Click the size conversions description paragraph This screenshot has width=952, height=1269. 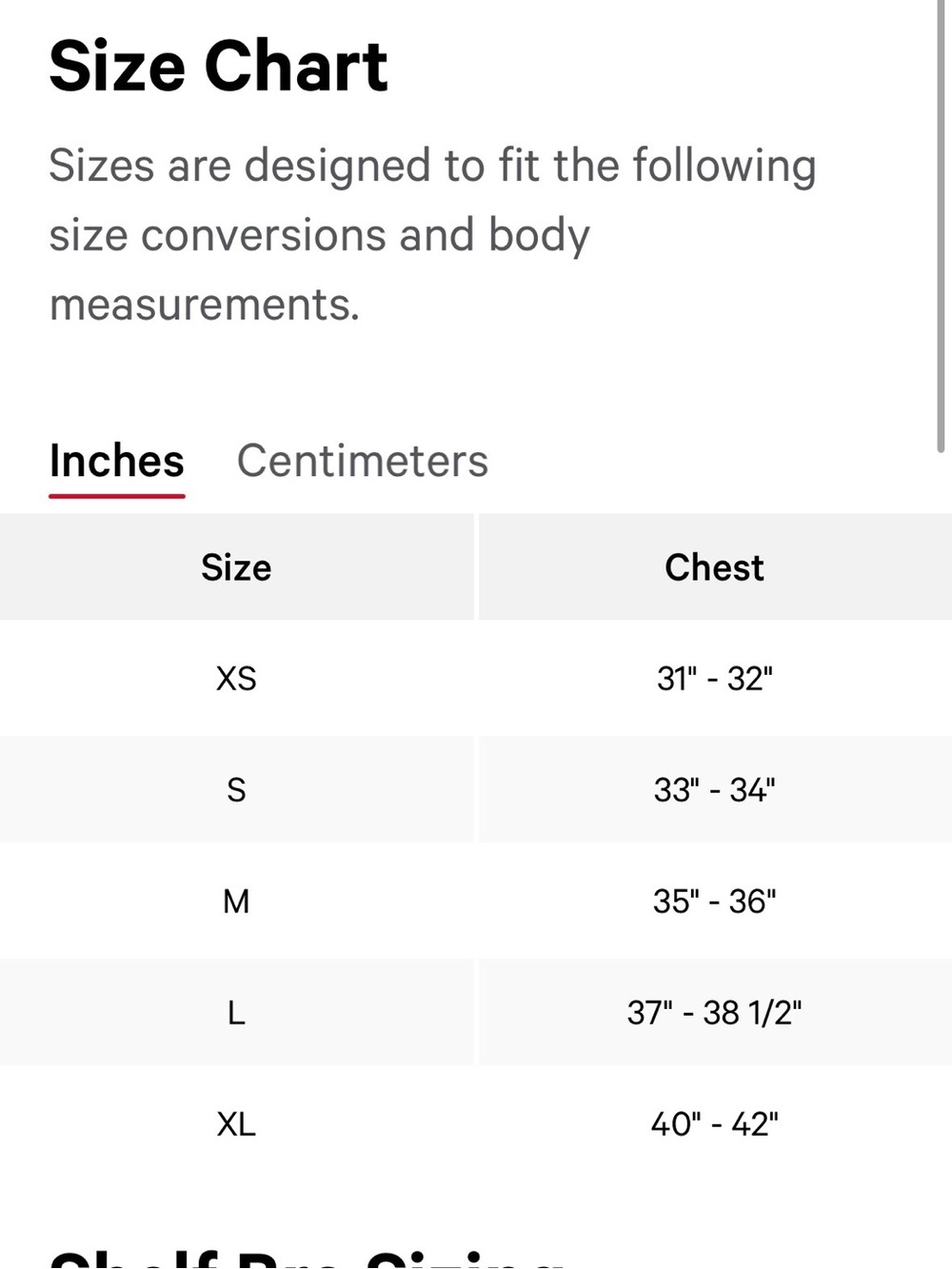pyautogui.click(x=432, y=235)
